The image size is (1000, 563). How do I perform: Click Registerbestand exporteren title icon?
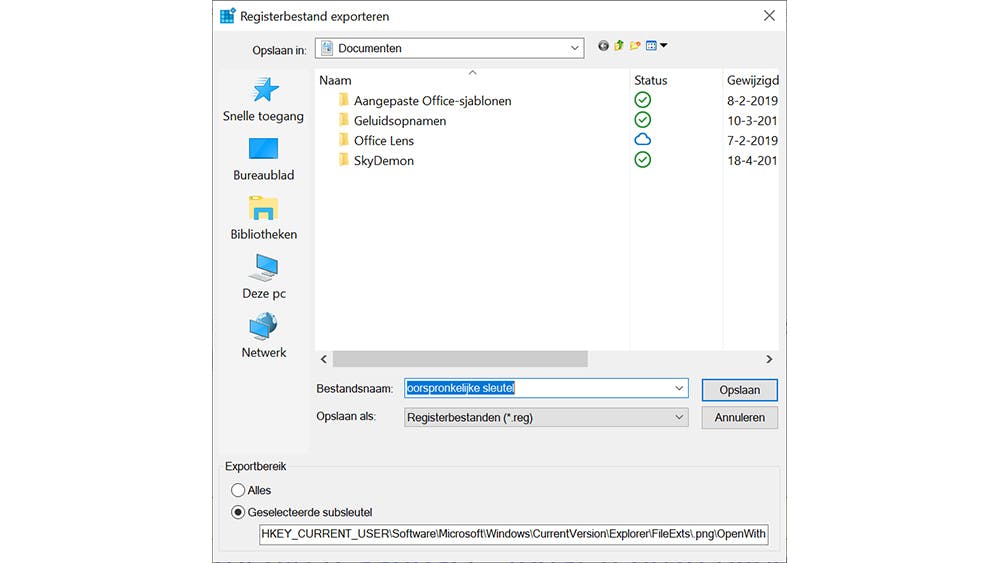228,16
